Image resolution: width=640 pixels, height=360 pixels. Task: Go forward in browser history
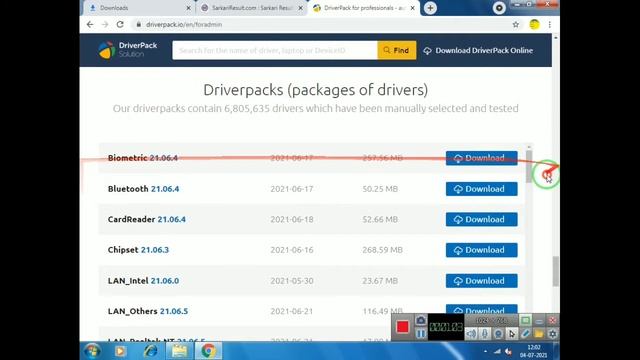(105, 24)
